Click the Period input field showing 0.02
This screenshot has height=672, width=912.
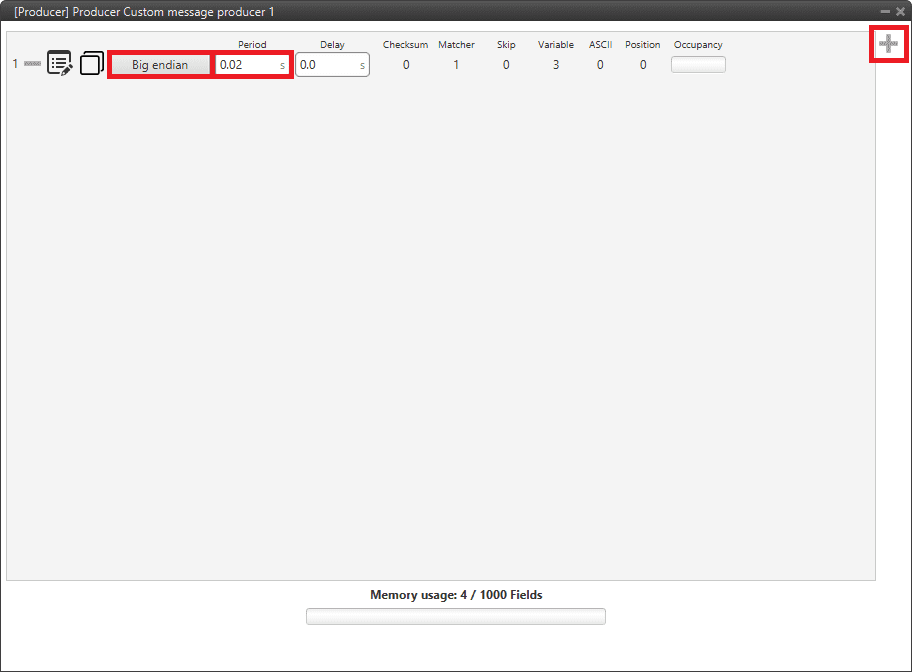point(246,65)
